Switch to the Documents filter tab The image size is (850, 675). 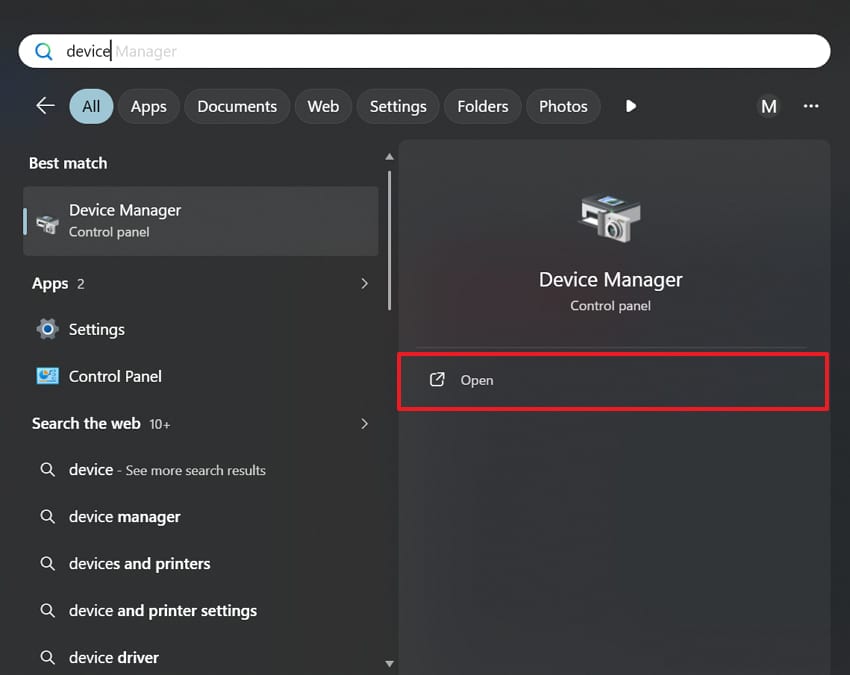click(237, 106)
